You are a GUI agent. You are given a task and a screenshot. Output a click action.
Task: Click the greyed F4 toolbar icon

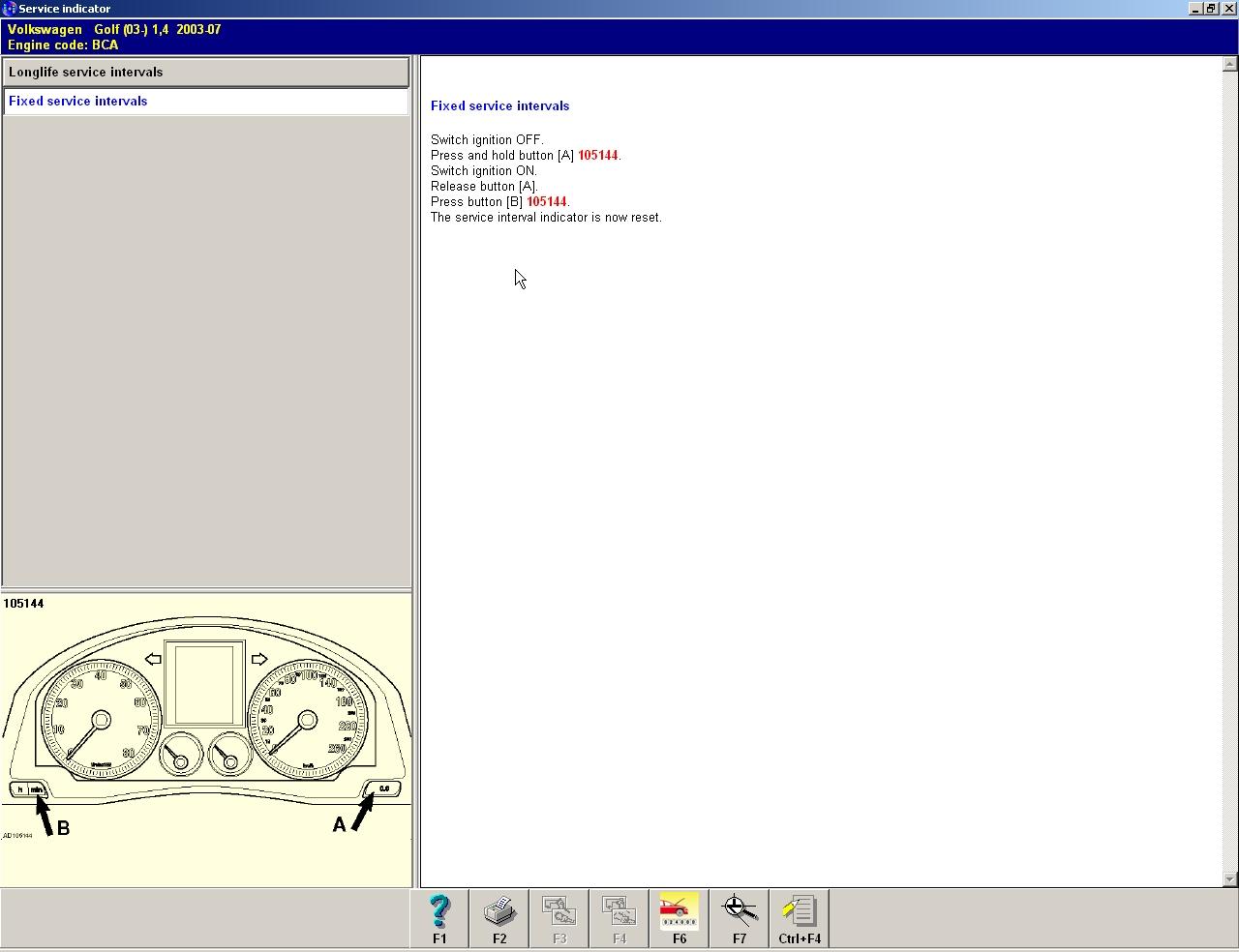(x=619, y=918)
